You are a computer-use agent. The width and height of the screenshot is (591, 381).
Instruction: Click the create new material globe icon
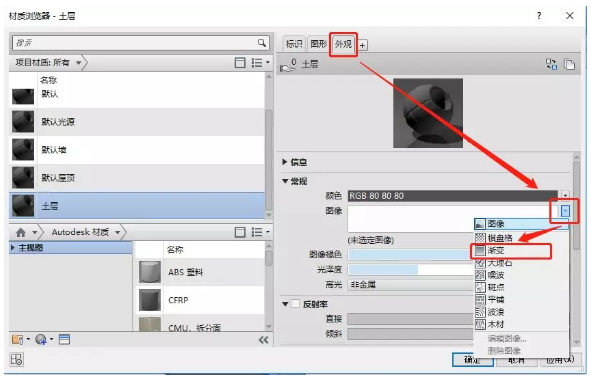(41, 340)
